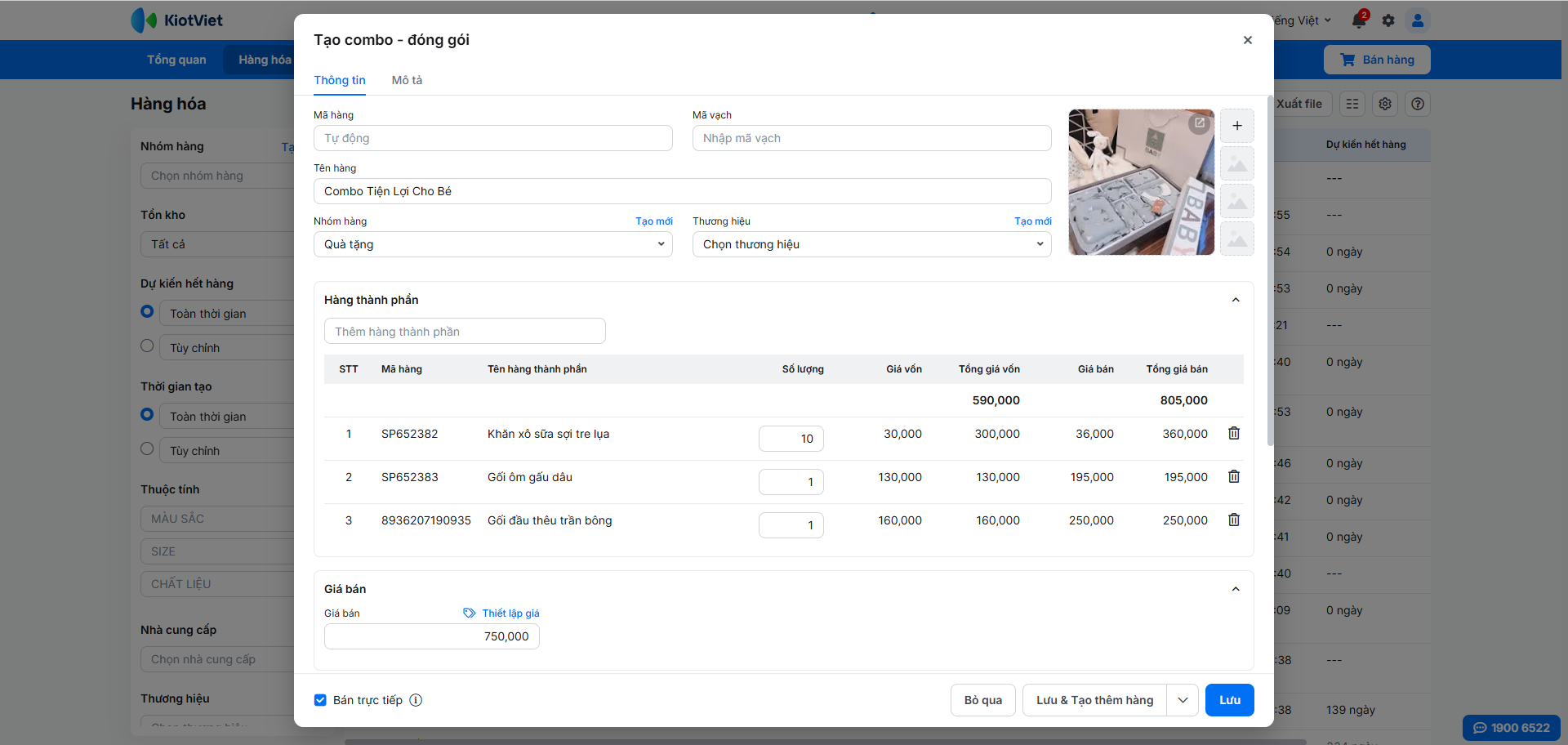The image size is (1568, 745).
Task: Click the Dự kiến hết hàng column header
Action: point(1366,145)
